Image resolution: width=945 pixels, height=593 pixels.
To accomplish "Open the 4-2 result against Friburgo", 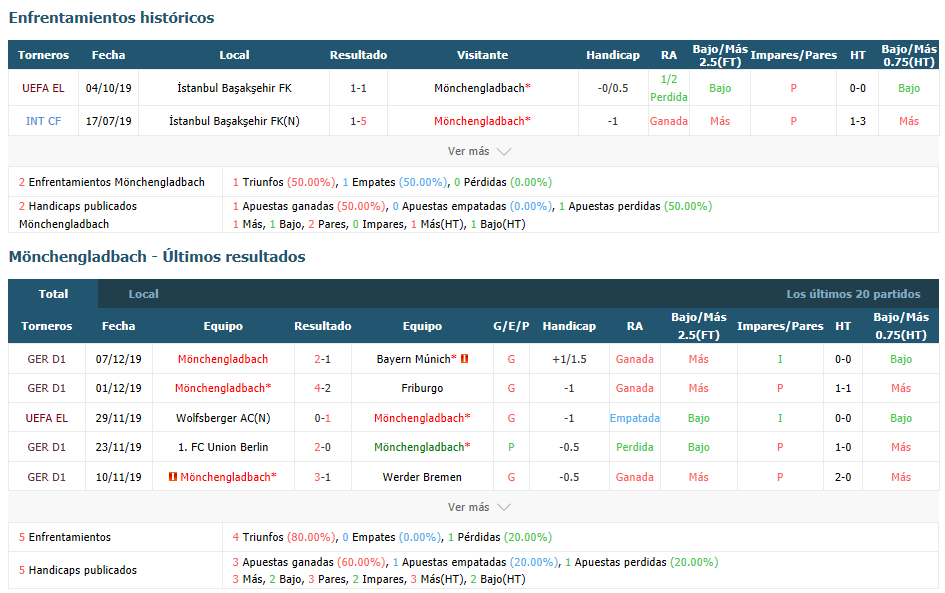I will 322,388.
